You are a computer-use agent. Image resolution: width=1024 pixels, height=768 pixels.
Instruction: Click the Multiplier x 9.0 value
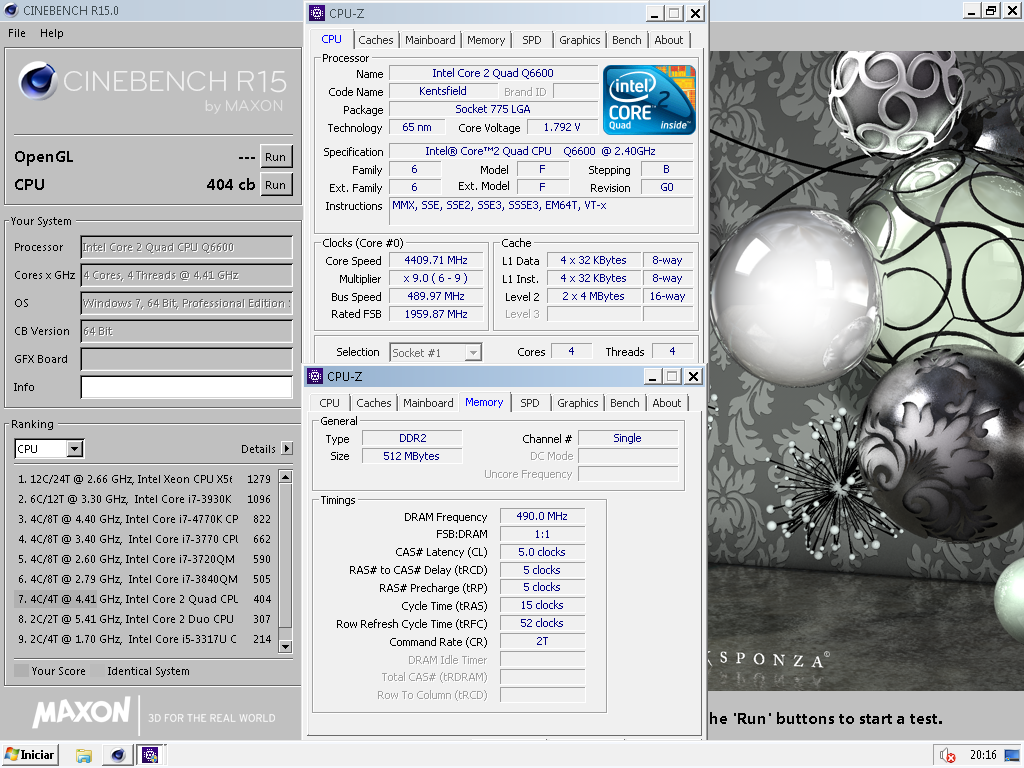pyautogui.click(x=436, y=279)
